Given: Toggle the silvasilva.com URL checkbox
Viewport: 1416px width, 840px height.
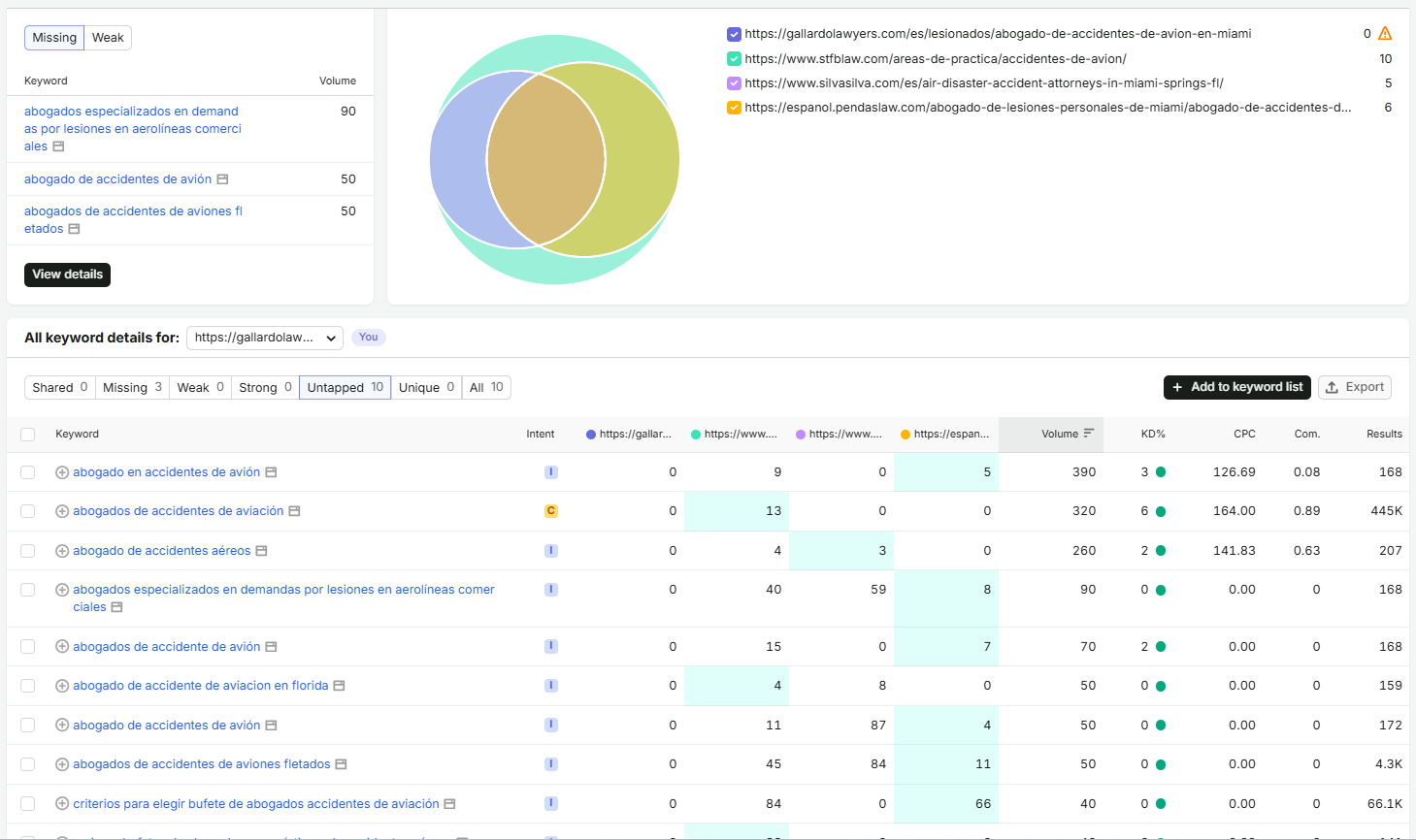Looking at the screenshot, I should (735, 83).
